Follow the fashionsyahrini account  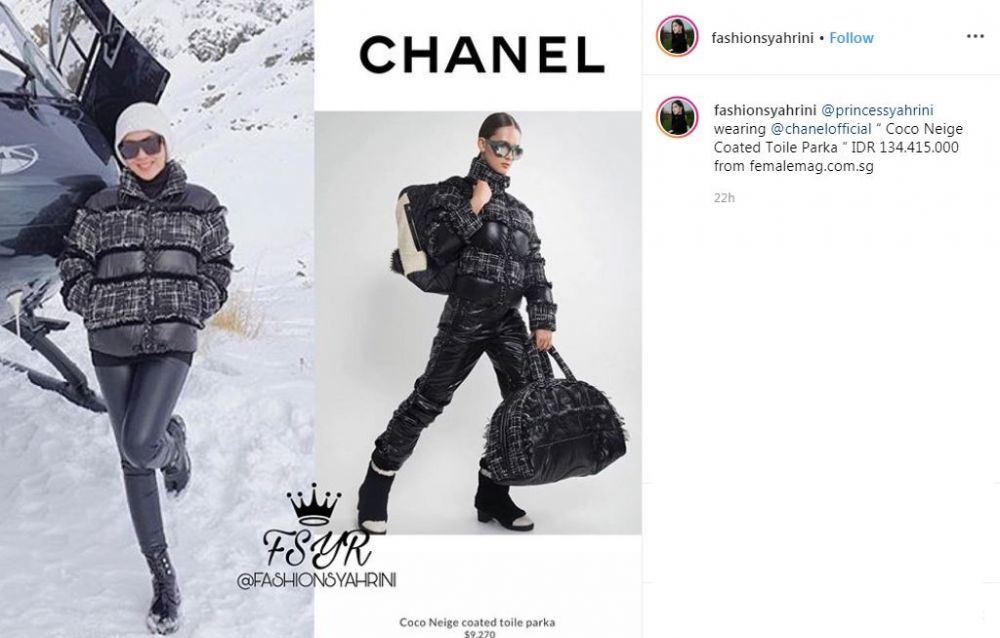[x=851, y=38]
